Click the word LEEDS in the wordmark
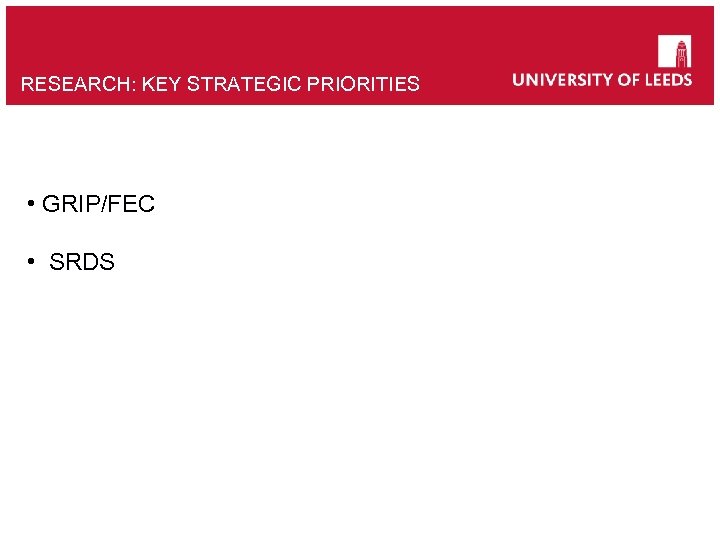Viewport: 720px width, 540px height. pyautogui.click(x=665, y=80)
